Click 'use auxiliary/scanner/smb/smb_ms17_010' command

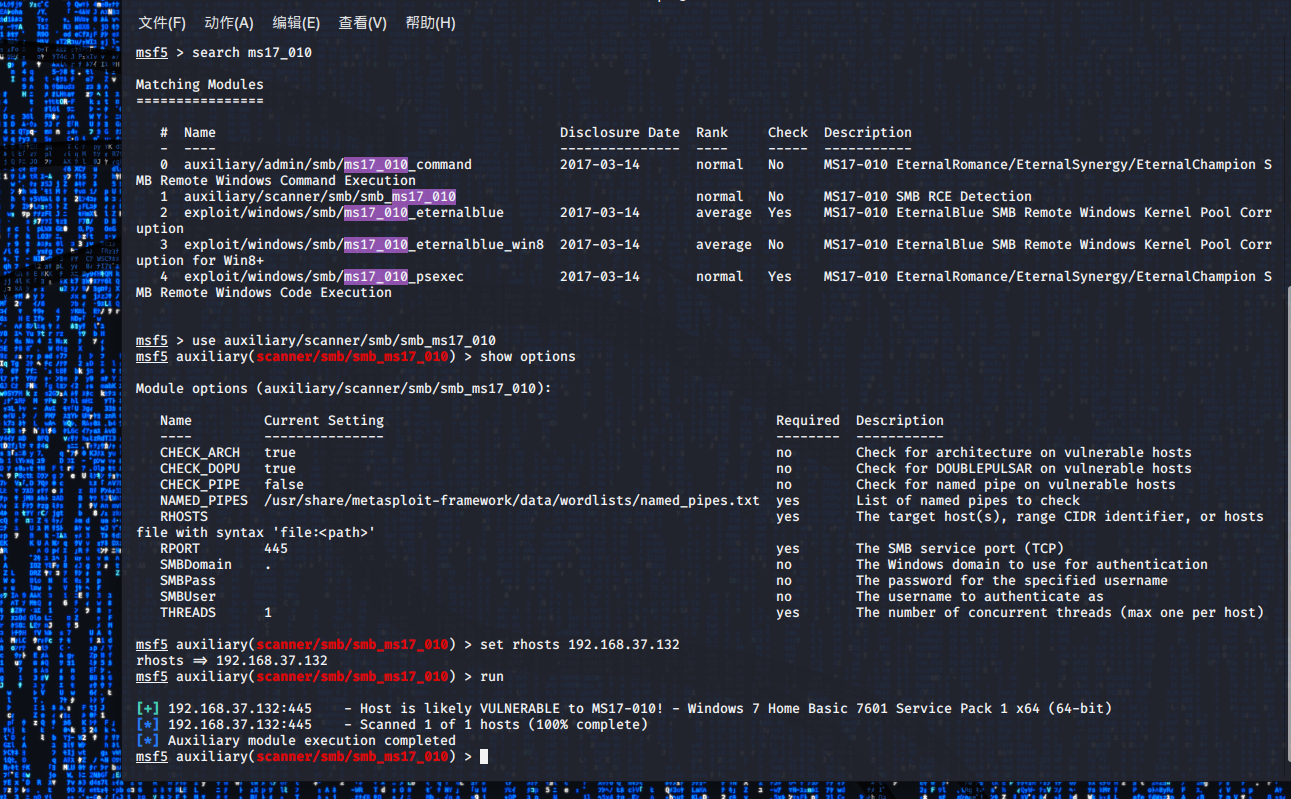pyautogui.click(x=344, y=340)
